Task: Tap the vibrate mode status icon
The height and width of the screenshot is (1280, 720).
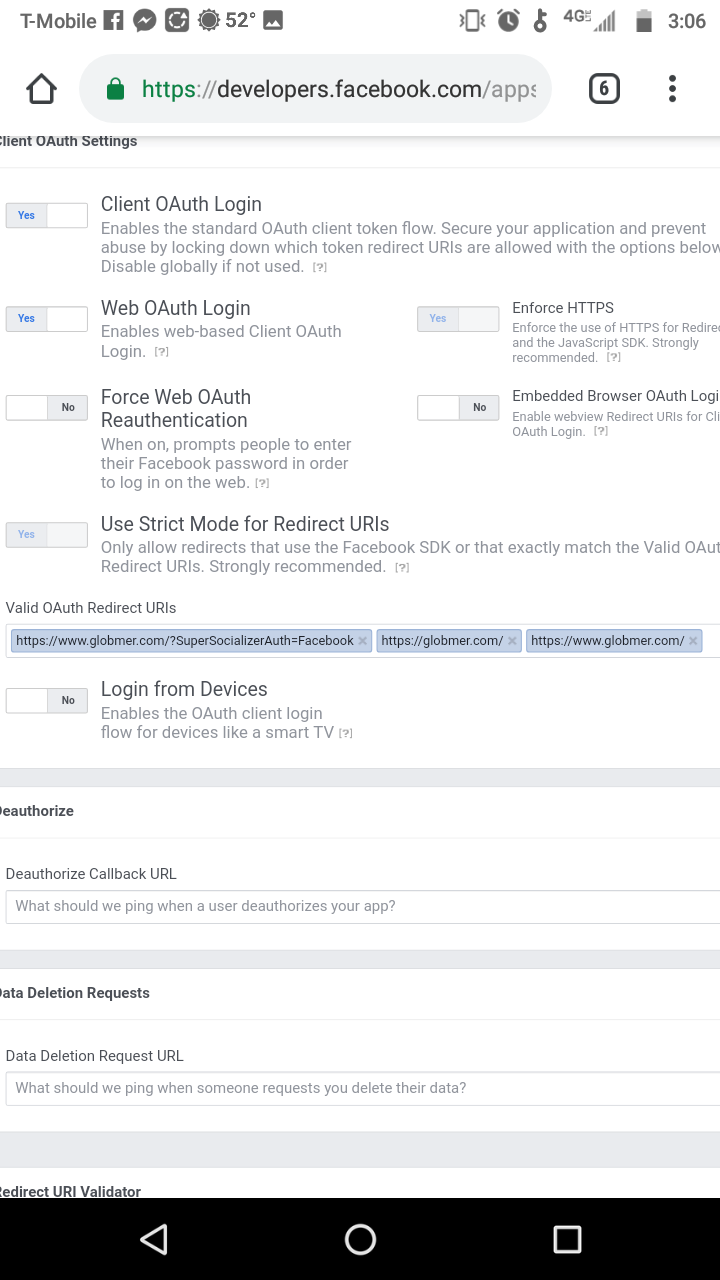Action: tap(471, 20)
